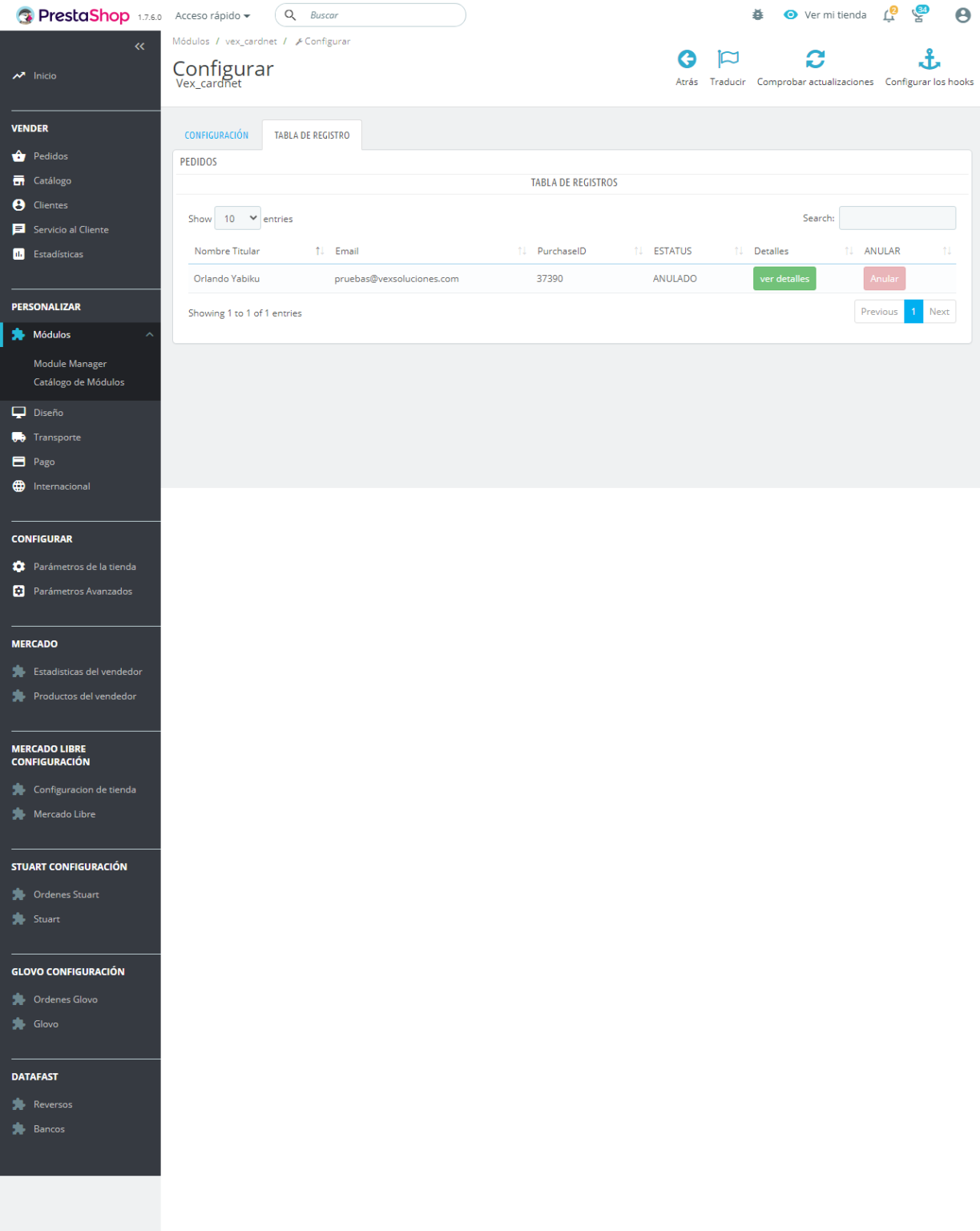Open the notifications bell icon

tap(887, 14)
